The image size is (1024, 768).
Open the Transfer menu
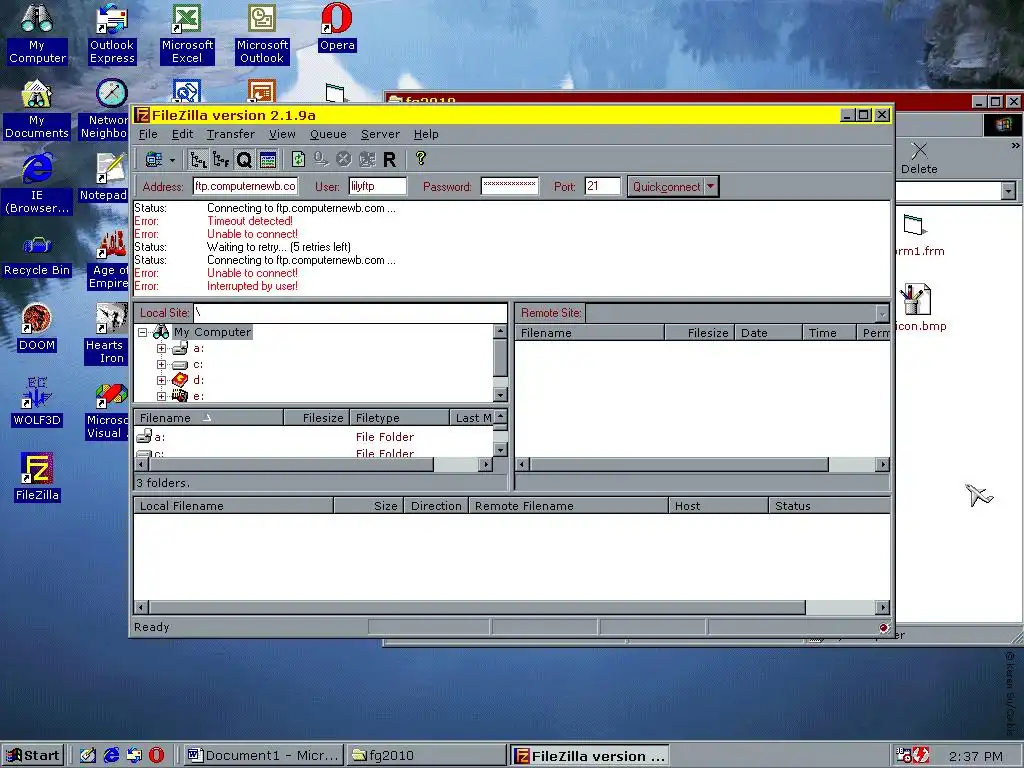231,134
